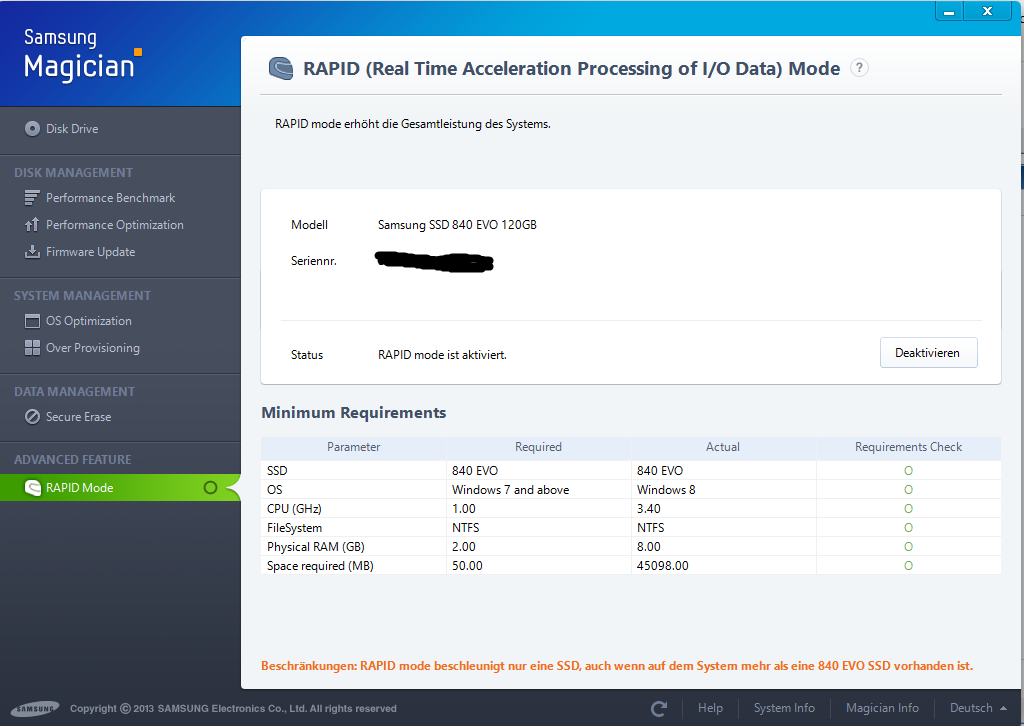
Task: Click the Performance Optimization arrows icon
Action: [x=32, y=225]
